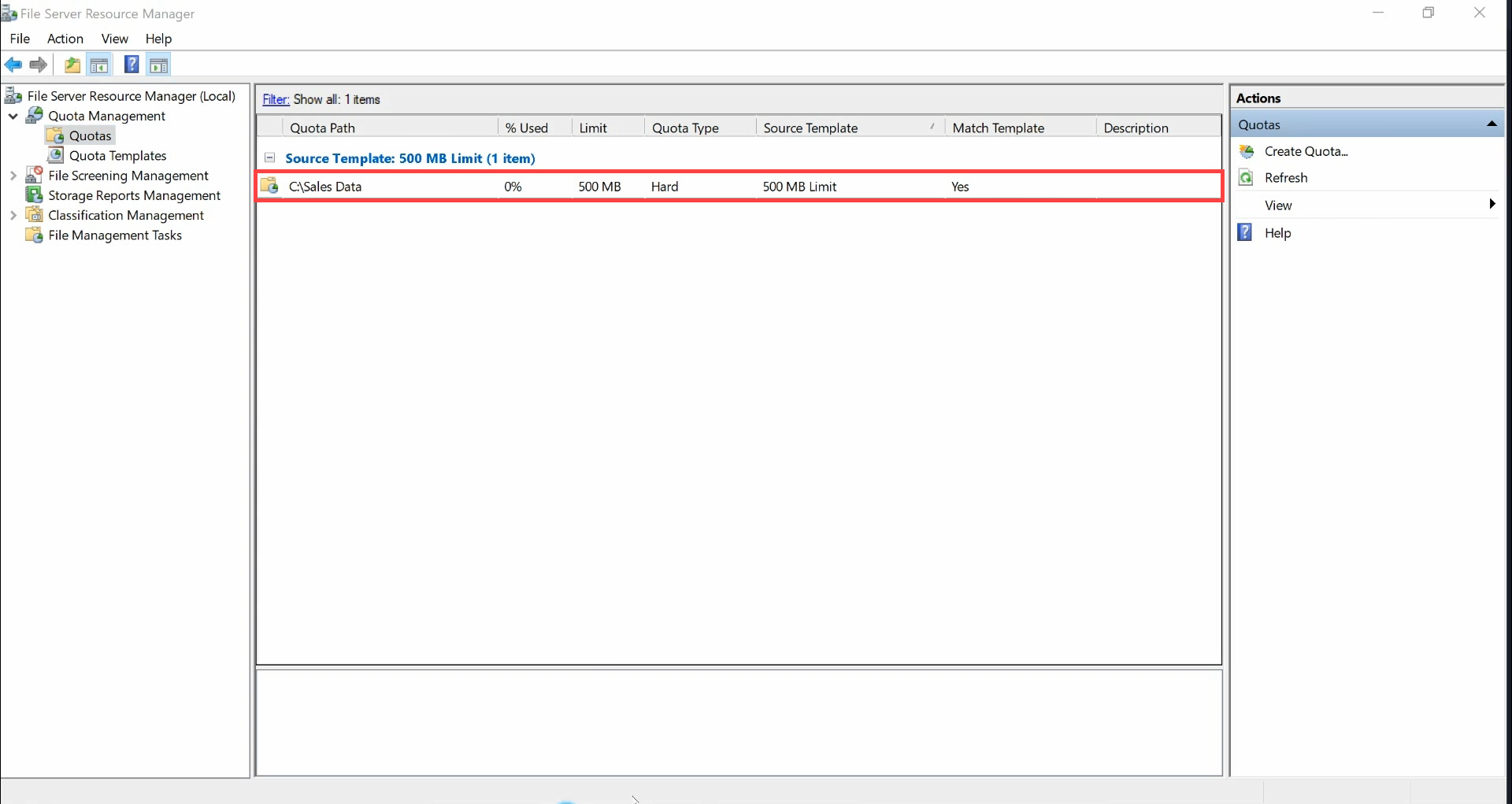Open the View menu in menu bar

(115, 39)
